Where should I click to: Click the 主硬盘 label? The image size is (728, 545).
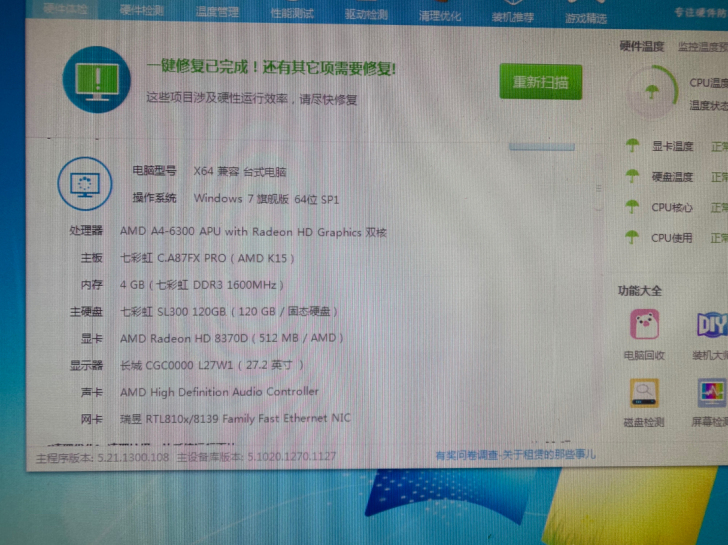tap(86, 311)
